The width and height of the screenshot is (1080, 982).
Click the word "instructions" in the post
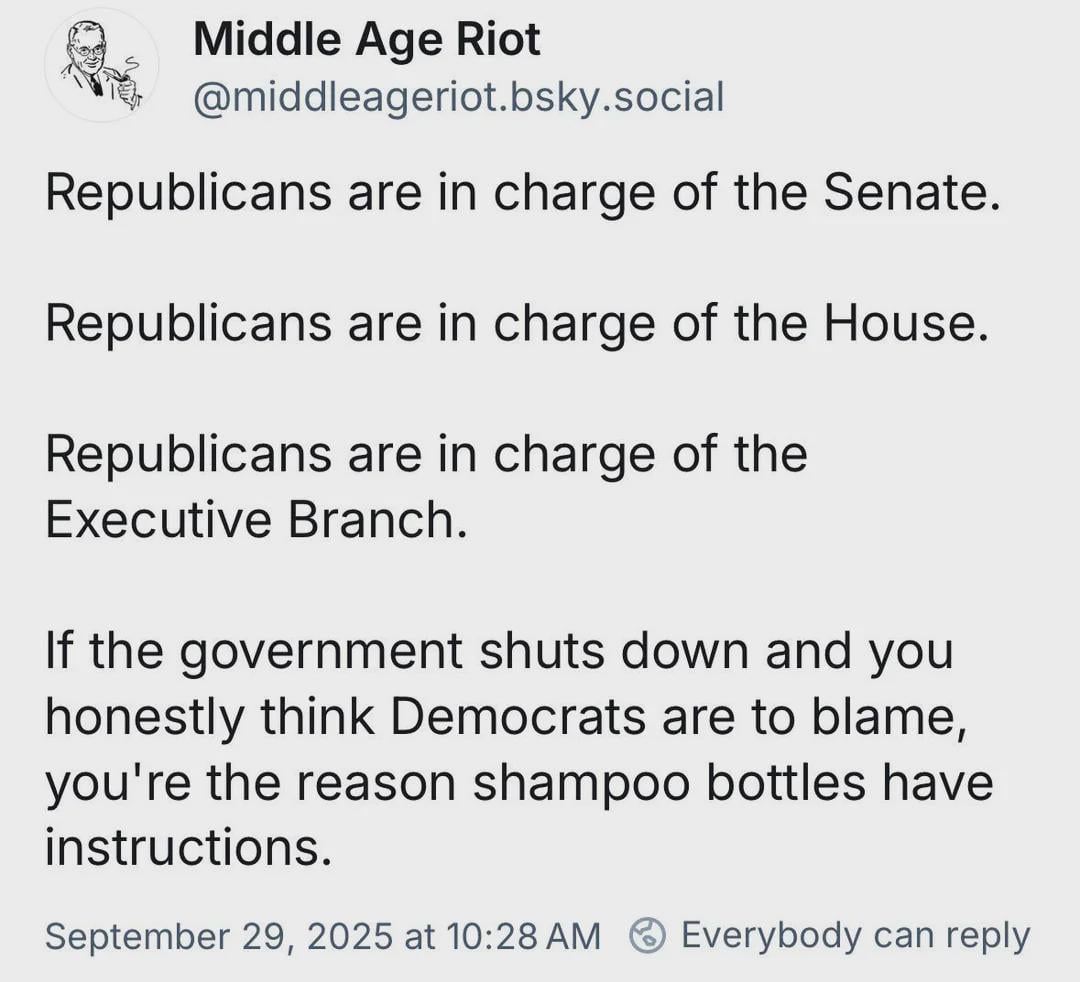[x=186, y=847]
